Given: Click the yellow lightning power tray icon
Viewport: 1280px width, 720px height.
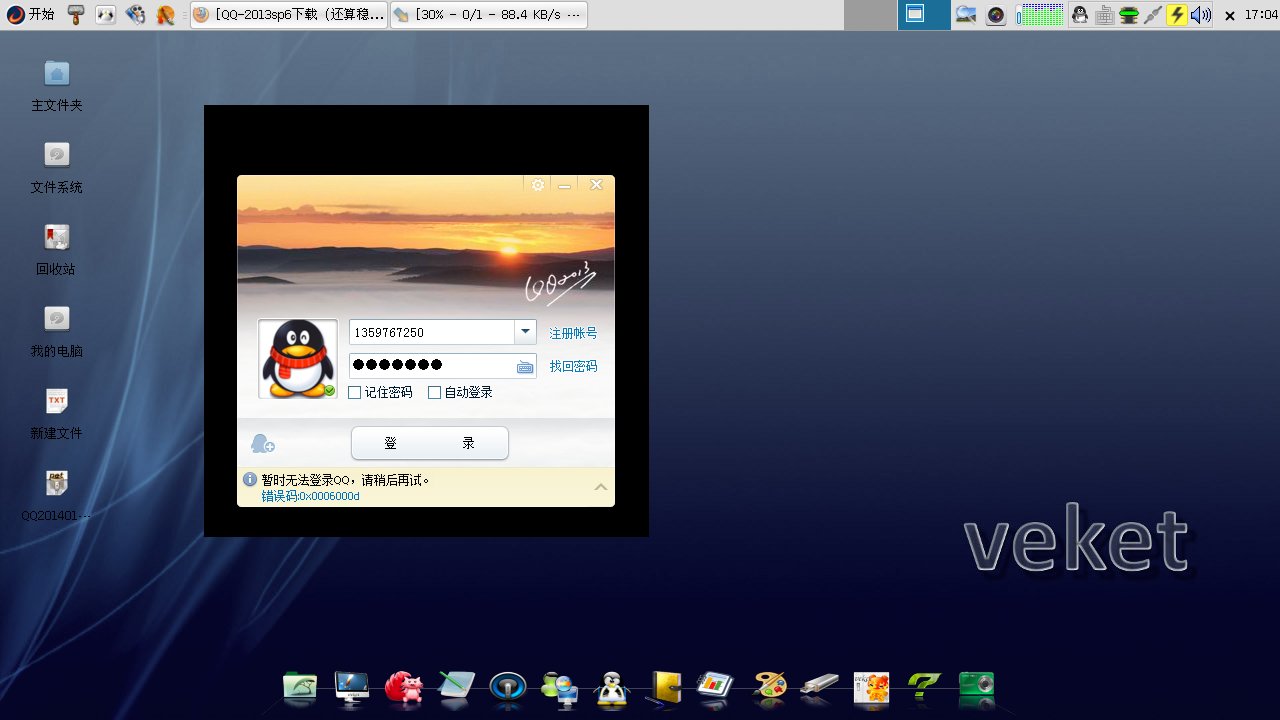Looking at the screenshot, I should 1177,14.
